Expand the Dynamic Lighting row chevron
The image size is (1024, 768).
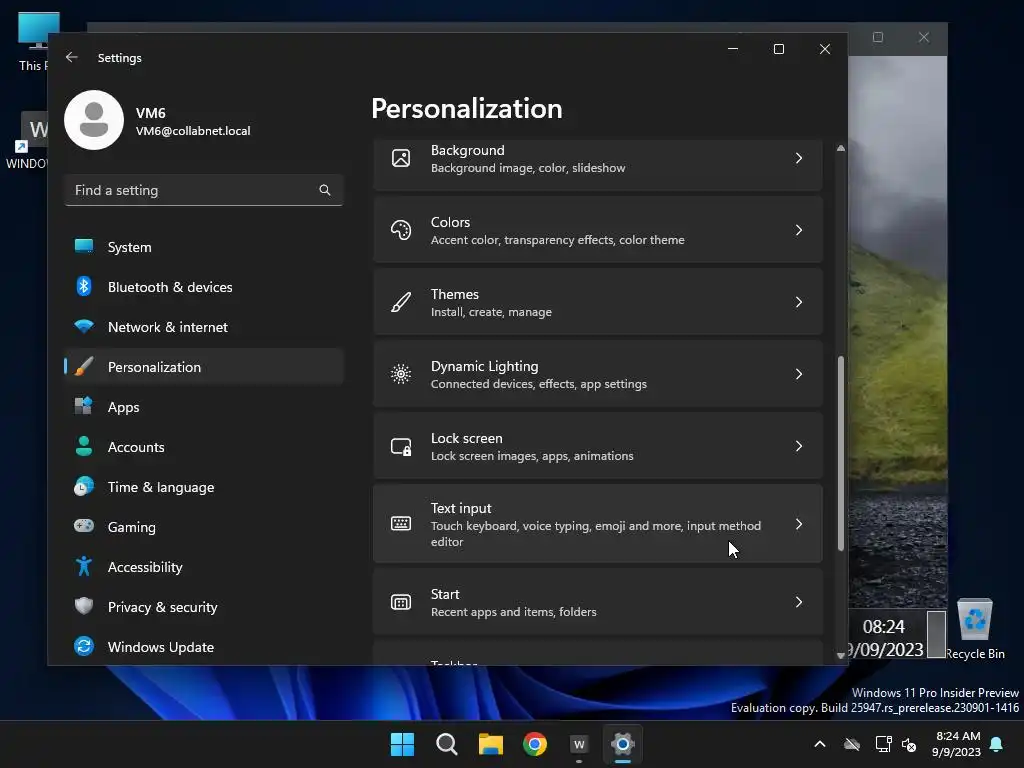799,374
